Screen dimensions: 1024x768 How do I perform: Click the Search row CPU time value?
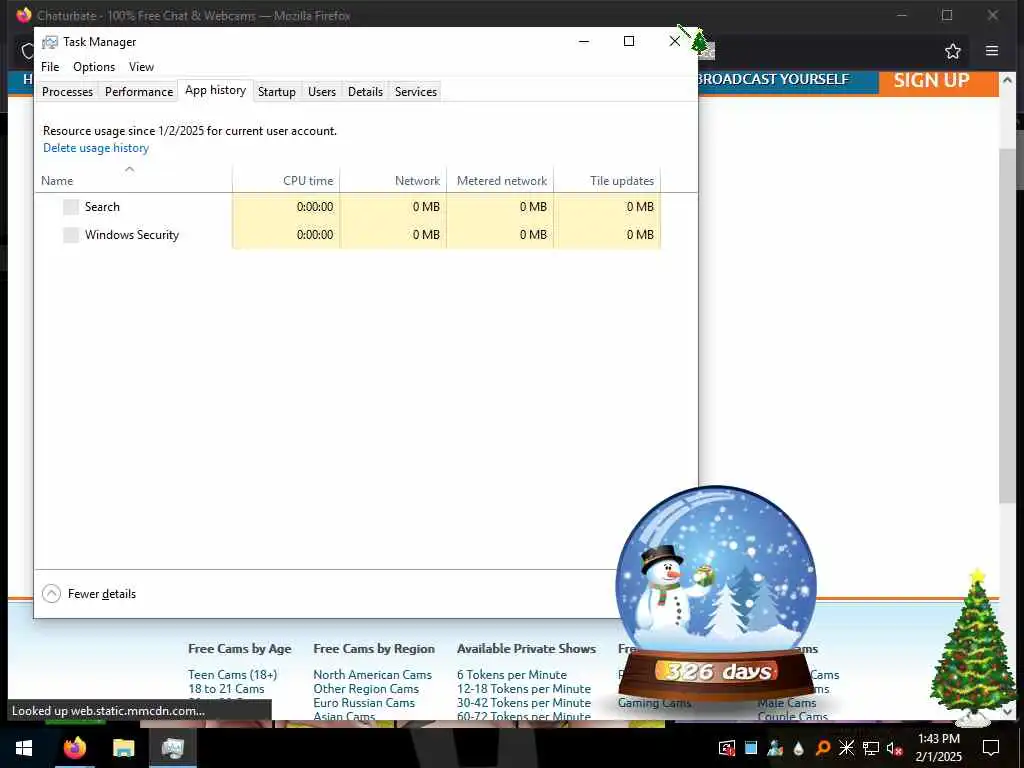315,207
